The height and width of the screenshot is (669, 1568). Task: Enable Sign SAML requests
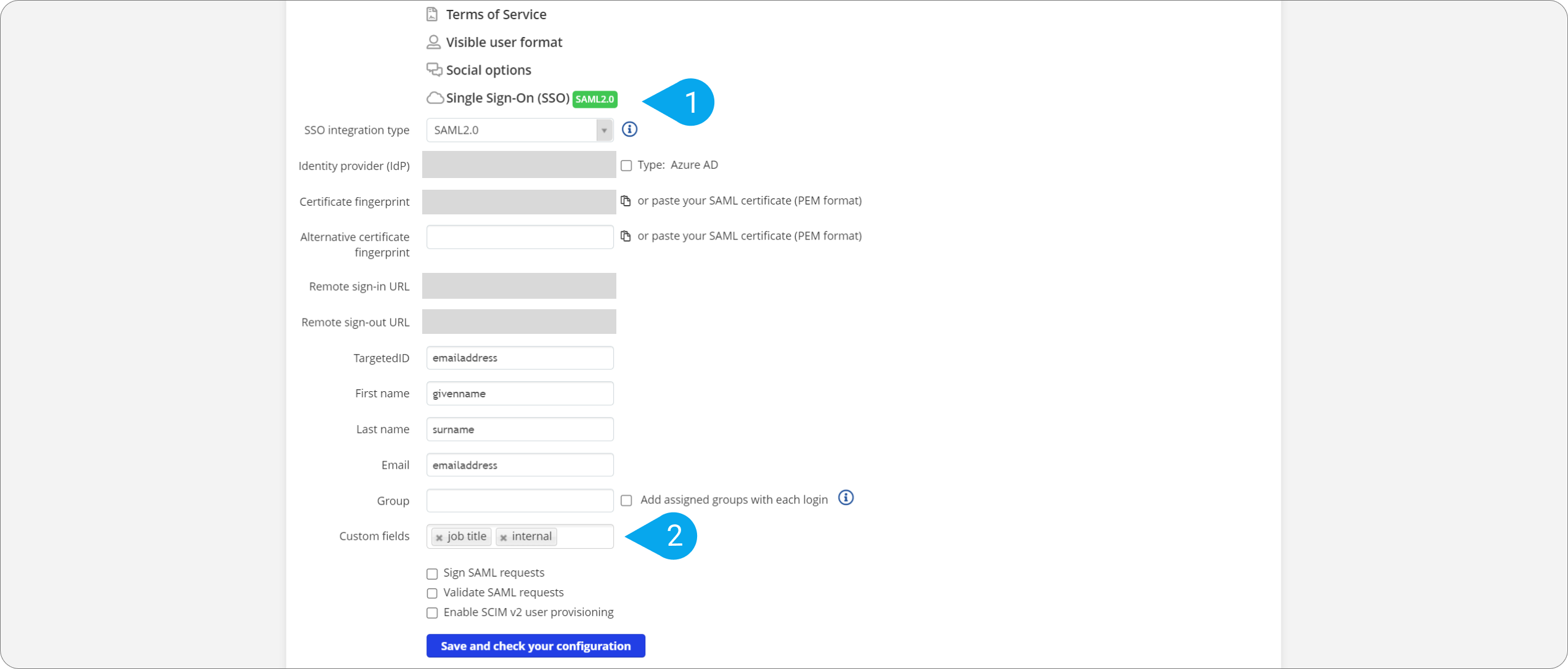pyautogui.click(x=432, y=574)
